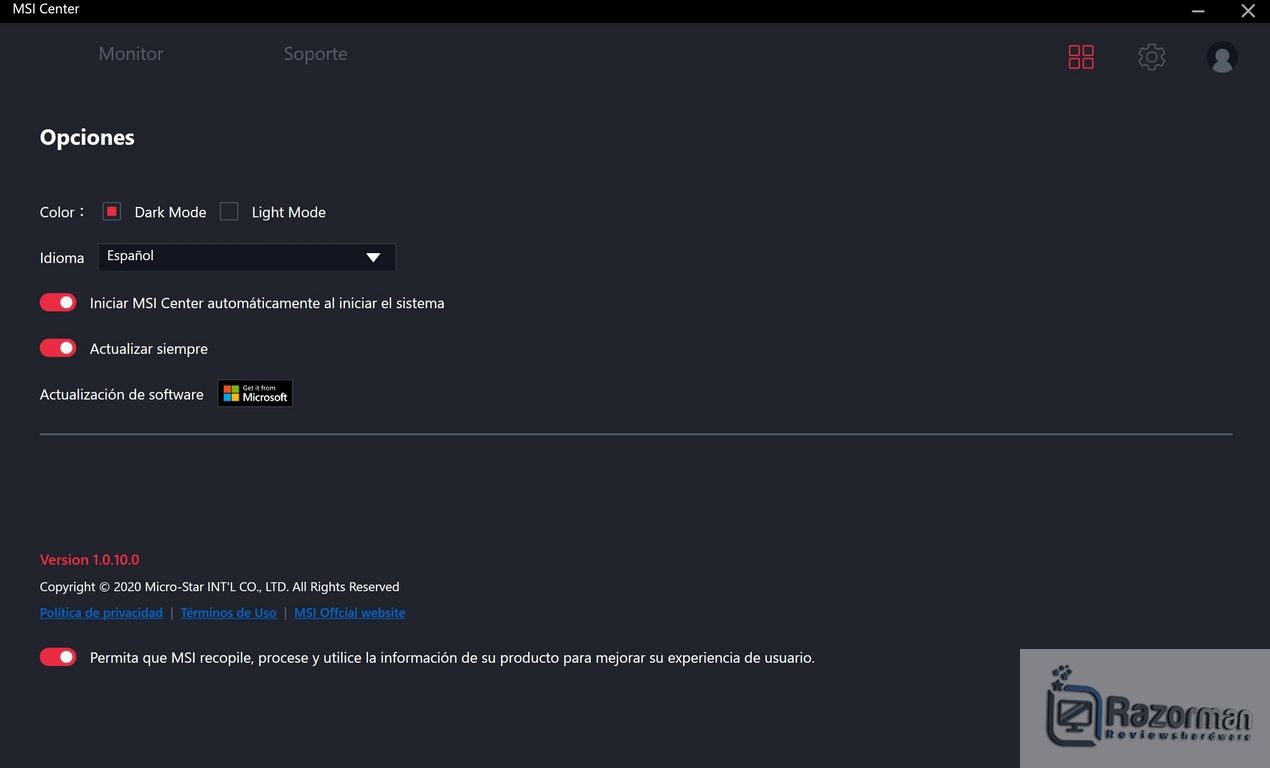The width and height of the screenshot is (1270, 768).
Task: Click the Version 1.0.10.0 text
Action: point(89,560)
